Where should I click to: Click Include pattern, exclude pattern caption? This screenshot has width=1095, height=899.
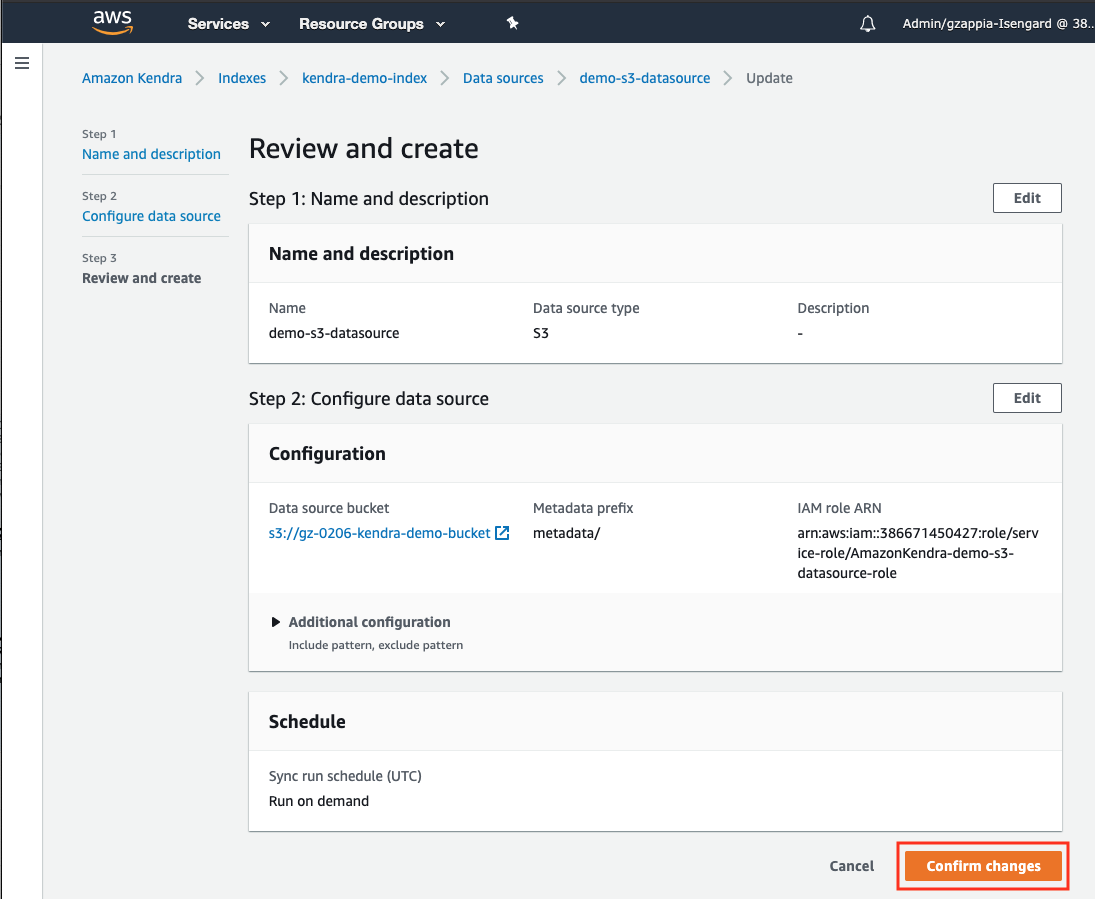[x=376, y=645]
